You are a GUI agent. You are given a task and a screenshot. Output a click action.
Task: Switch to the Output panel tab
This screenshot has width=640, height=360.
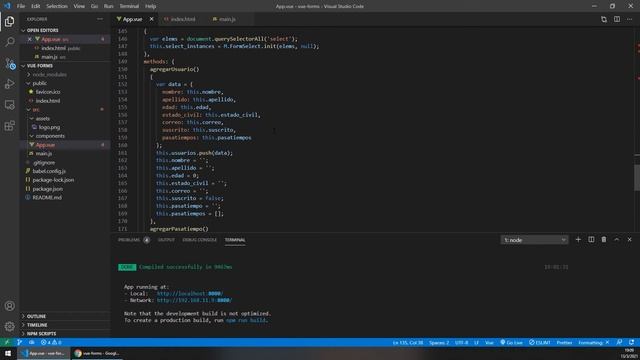(x=166, y=240)
